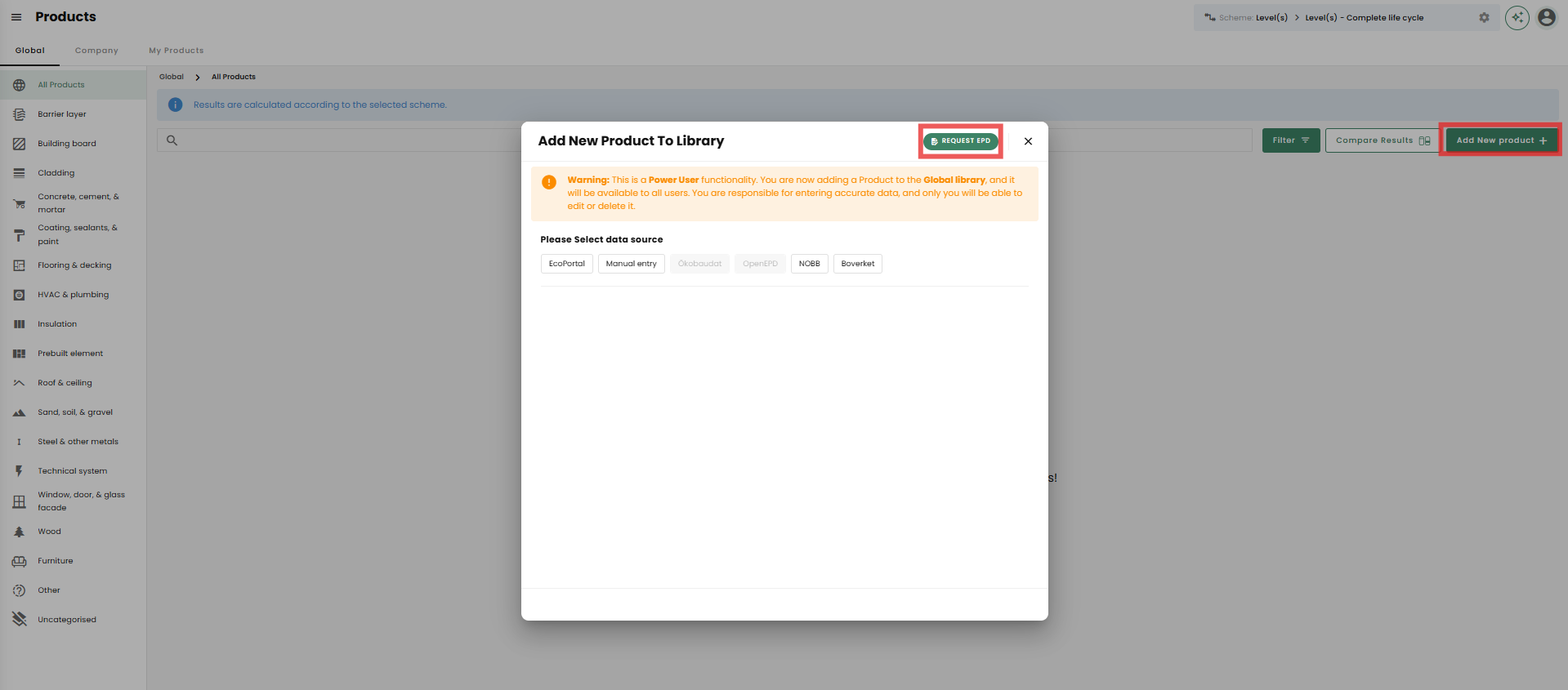Choose Manual entry data source
The height and width of the screenshot is (690, 1568).
click(x=631, y=264)
